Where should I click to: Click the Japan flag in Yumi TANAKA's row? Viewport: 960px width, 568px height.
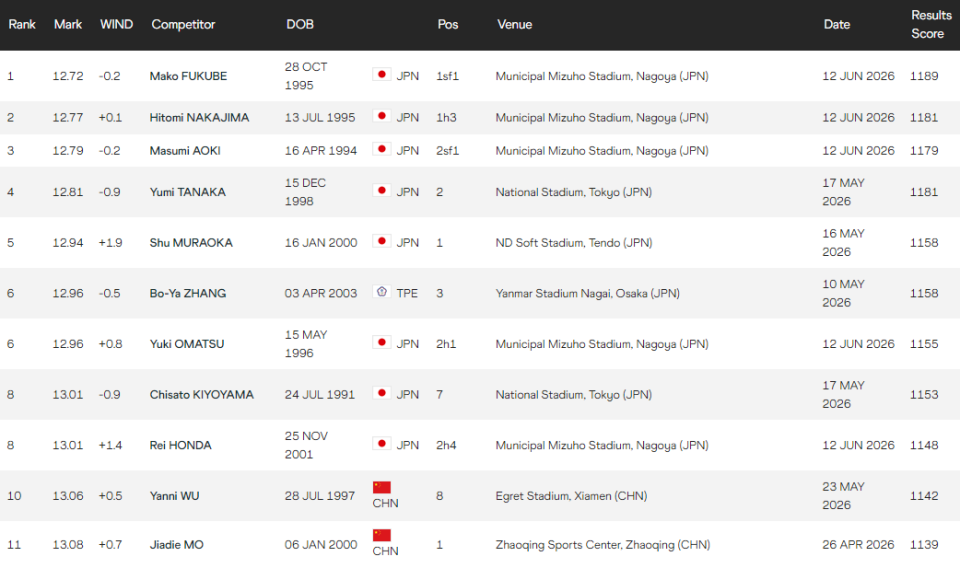coord(381,191)
